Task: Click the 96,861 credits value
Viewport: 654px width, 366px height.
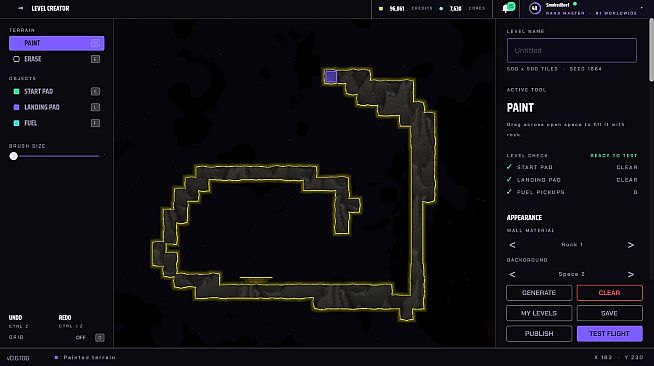Action: 397,8
